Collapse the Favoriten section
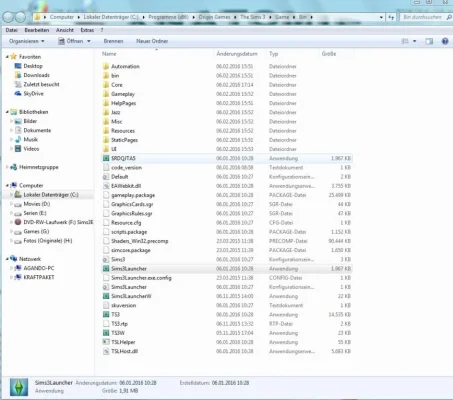Viewport: 453px width, 400px height. [7, 57]
